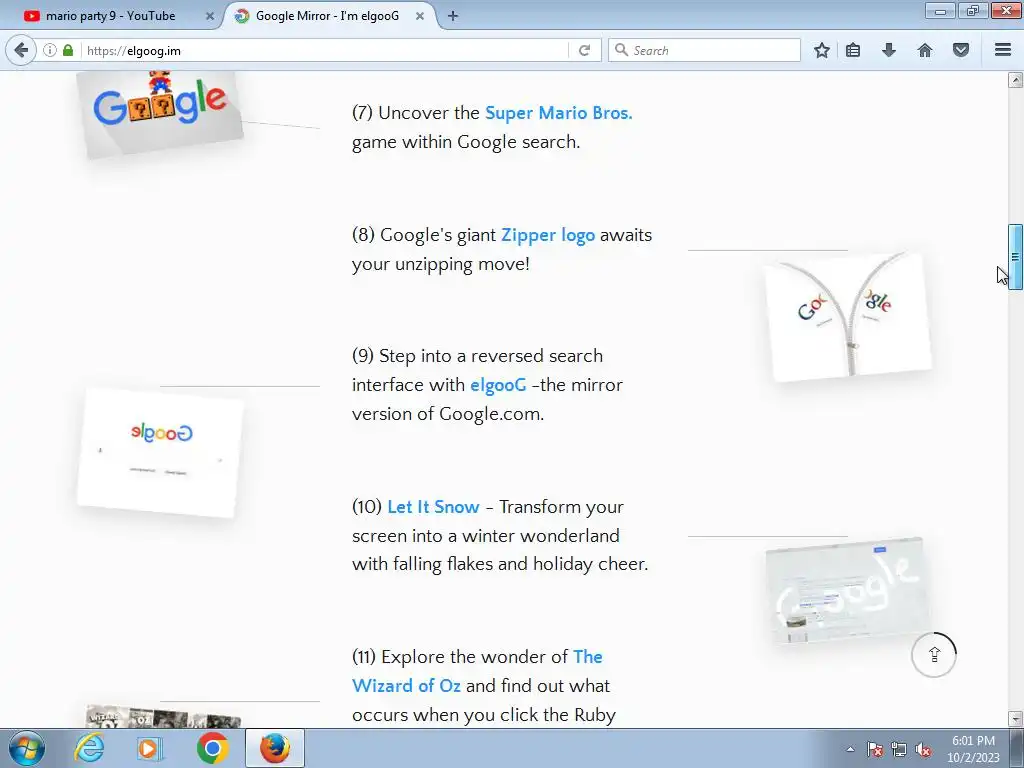Open the Zipper logo link
Viewport: 1024px width, 768px height.
[548, 235]
